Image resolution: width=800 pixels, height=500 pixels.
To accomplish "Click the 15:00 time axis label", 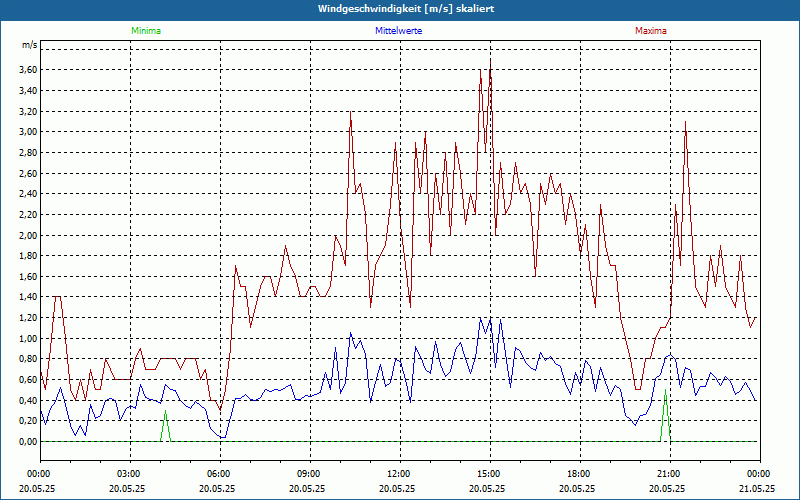I will (x=490, y=474).
